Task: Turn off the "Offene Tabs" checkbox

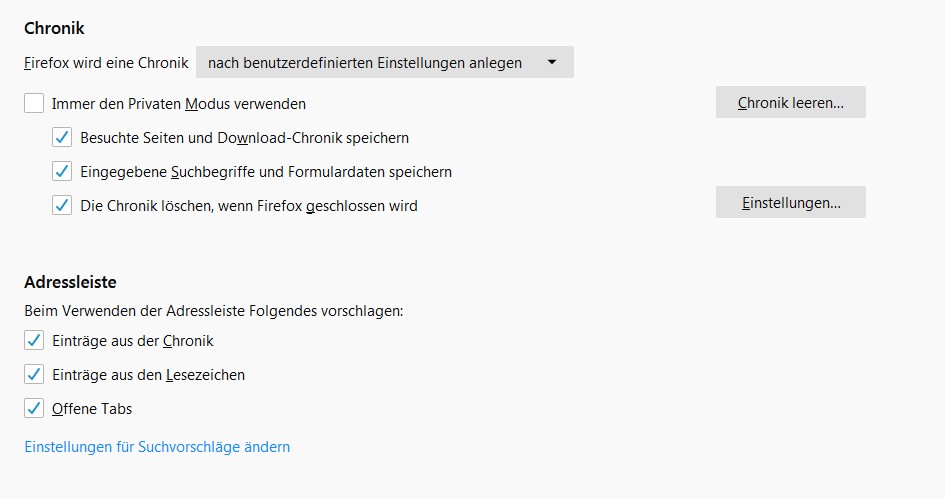Action: [34, 408]
